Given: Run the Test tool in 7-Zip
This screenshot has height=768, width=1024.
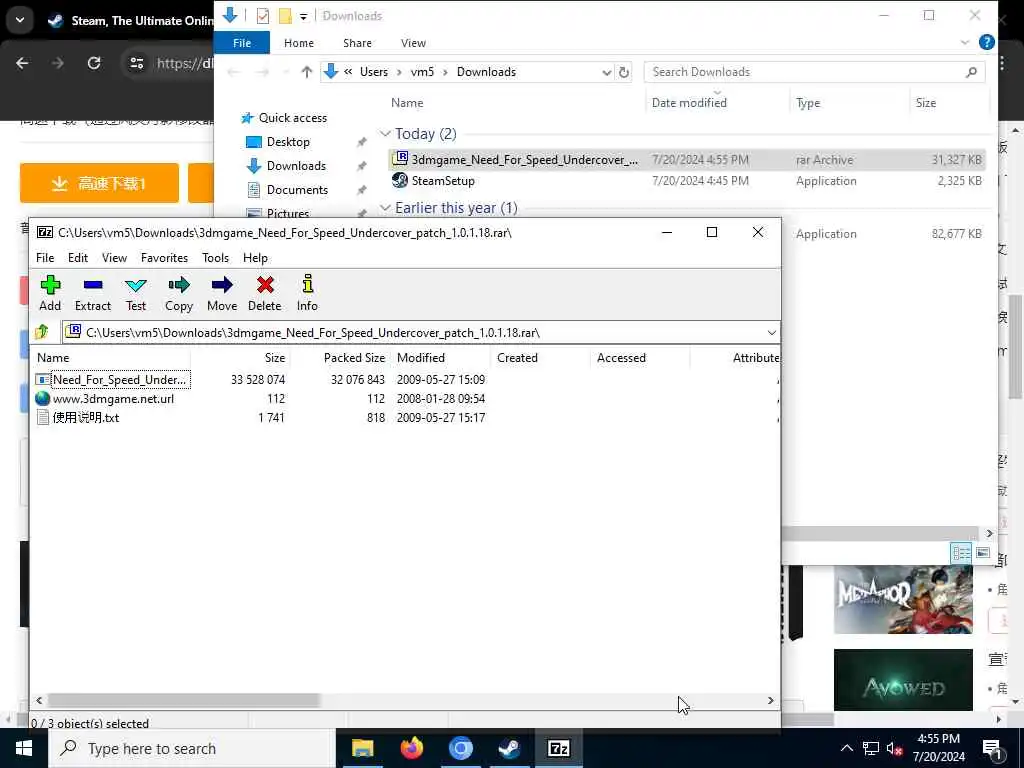Looking at the screenshot, I should (136, 293).
